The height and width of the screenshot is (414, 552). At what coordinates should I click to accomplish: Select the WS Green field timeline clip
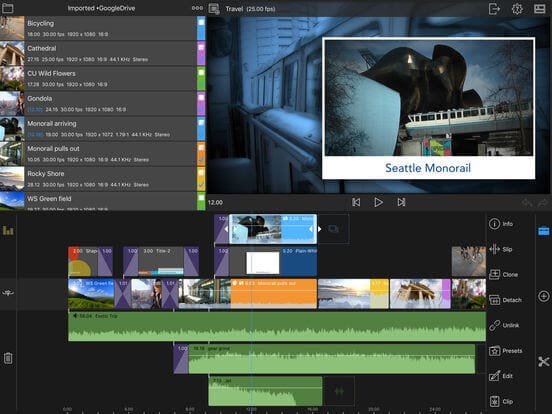coord(91,294)
